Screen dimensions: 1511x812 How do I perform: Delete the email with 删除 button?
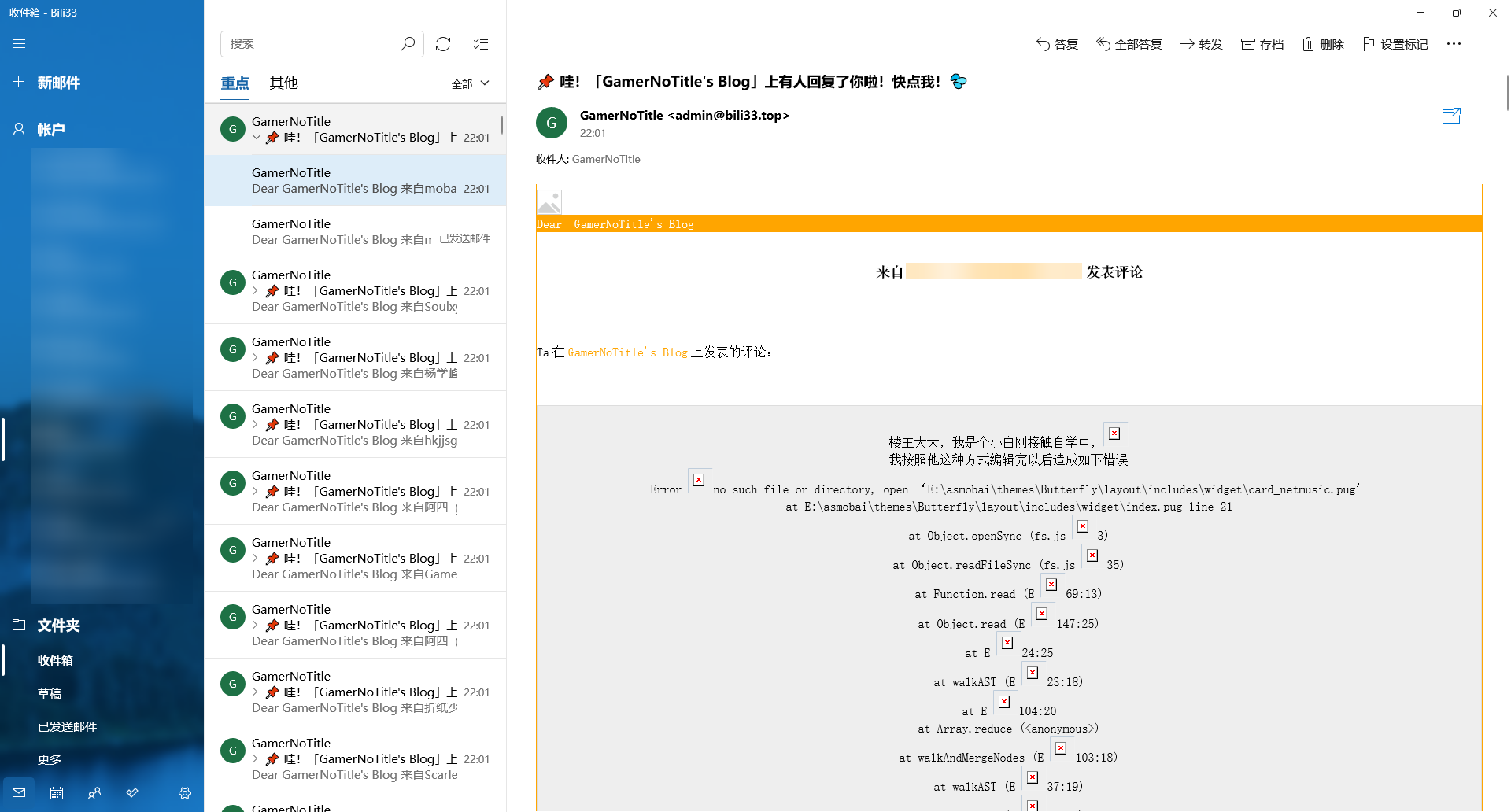[1323, 44]
